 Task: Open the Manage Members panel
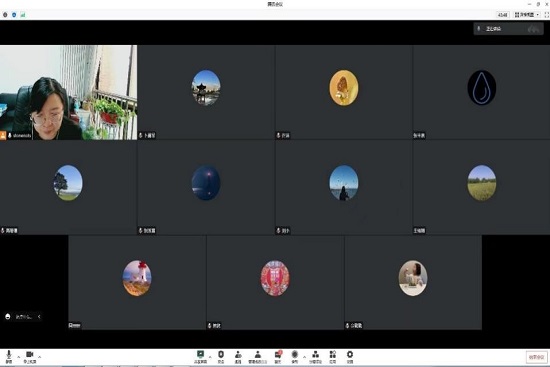258,356
